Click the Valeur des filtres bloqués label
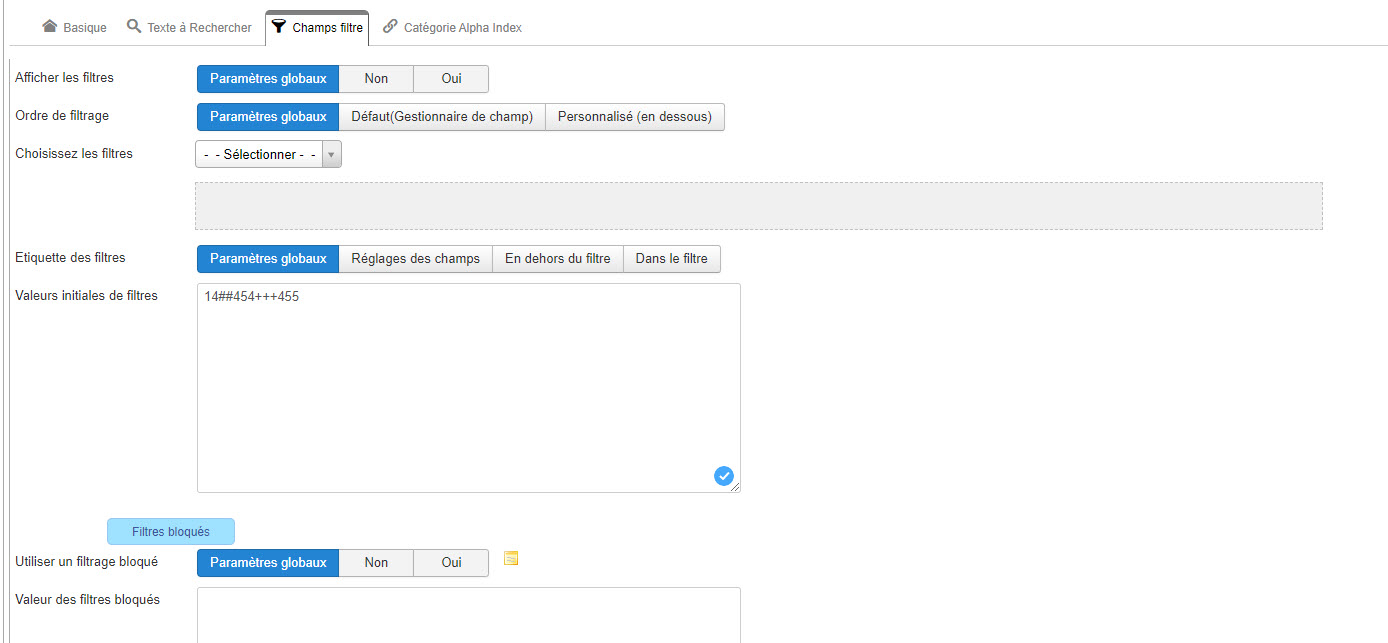The height and width of the screenshot is (643, 1388). (88, 599)
